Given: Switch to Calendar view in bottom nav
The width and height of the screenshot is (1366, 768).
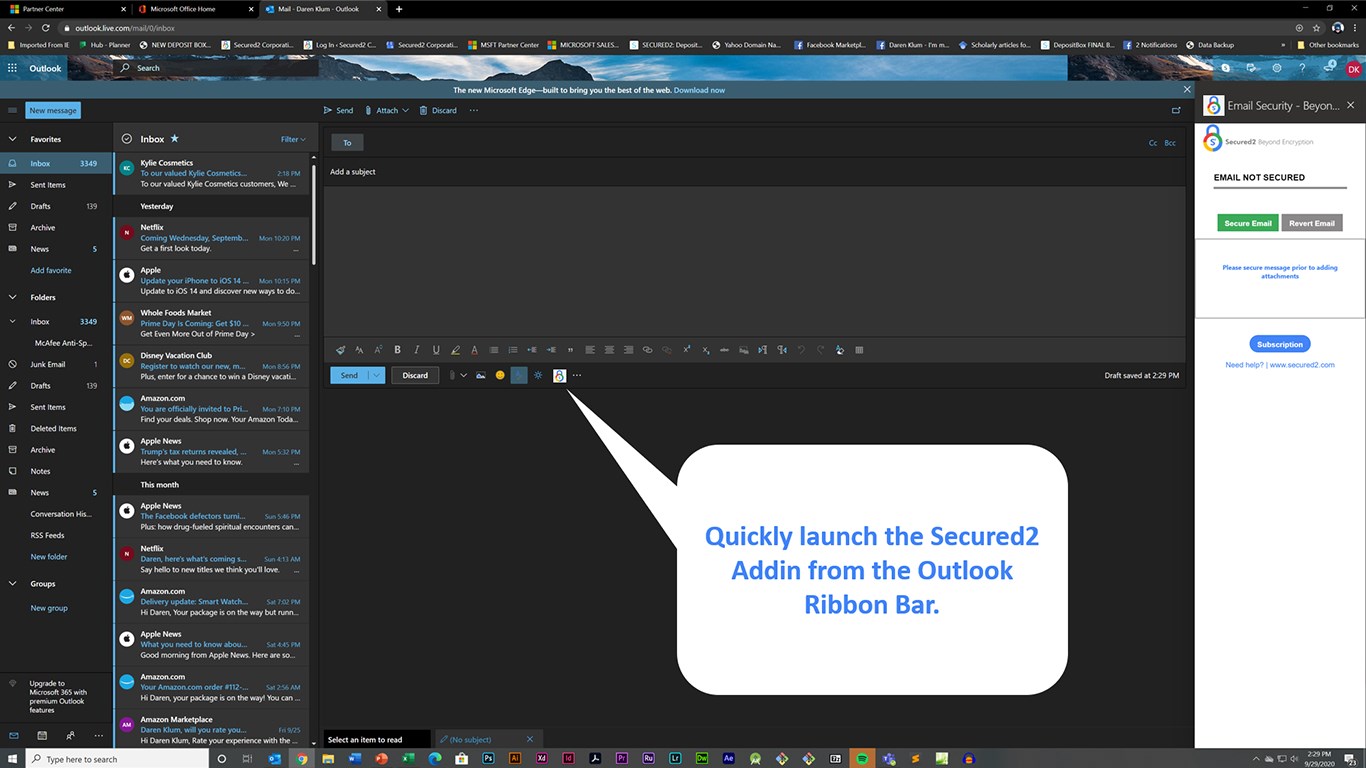Looking at the screenshot, I should tap(42, 735).
